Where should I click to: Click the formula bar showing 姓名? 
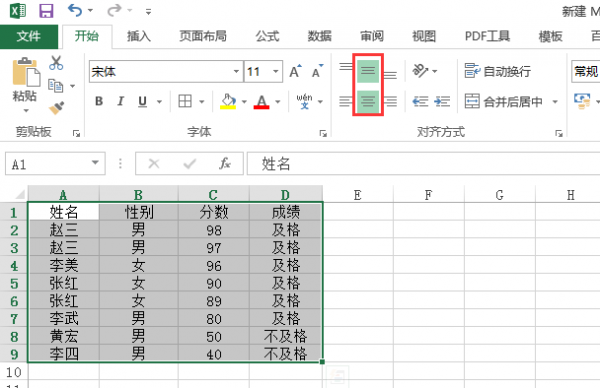click(424, 164)
